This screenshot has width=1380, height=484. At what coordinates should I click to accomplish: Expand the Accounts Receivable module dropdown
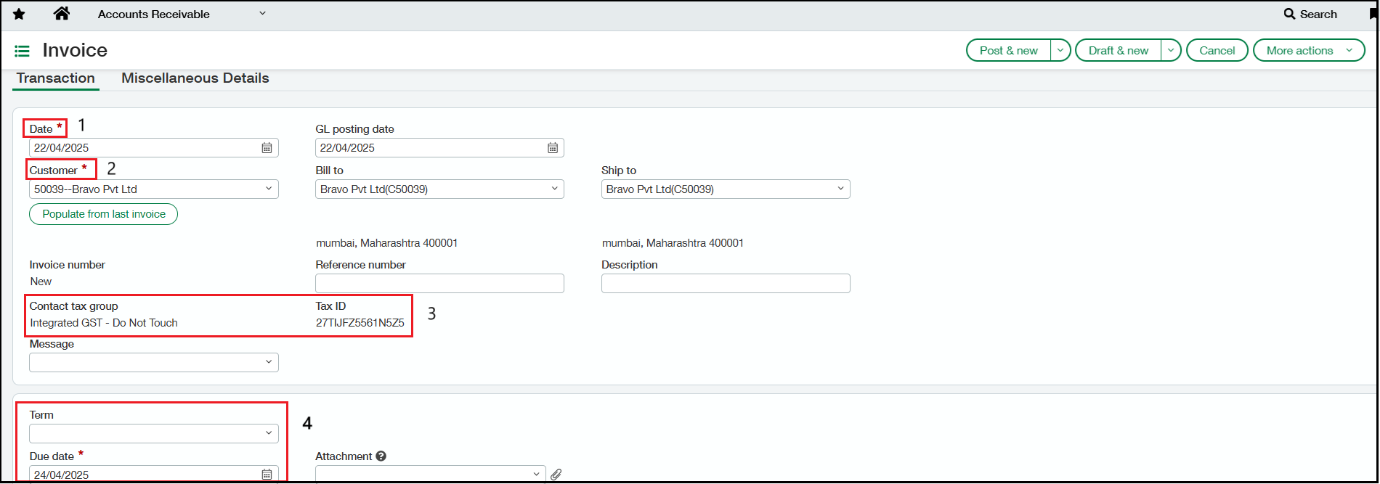coord(262,14)
